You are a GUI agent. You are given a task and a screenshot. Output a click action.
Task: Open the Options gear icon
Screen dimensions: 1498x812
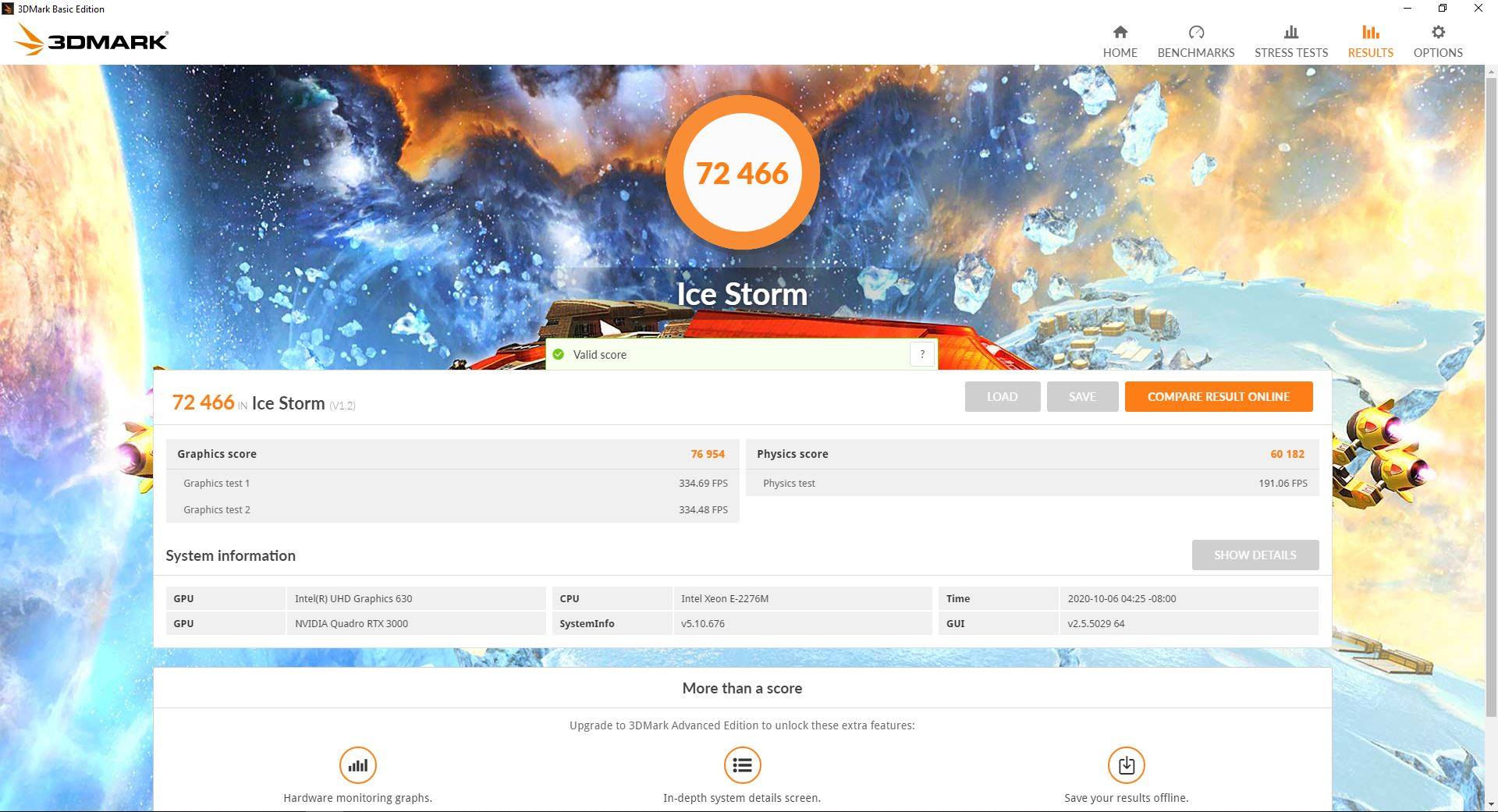point(1438,32)
